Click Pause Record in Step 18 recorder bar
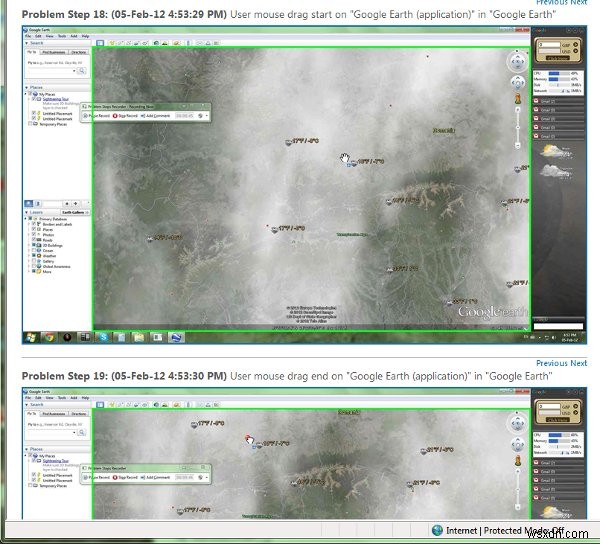Viewport: 600px width, 544px height. [x=96, y=116]
